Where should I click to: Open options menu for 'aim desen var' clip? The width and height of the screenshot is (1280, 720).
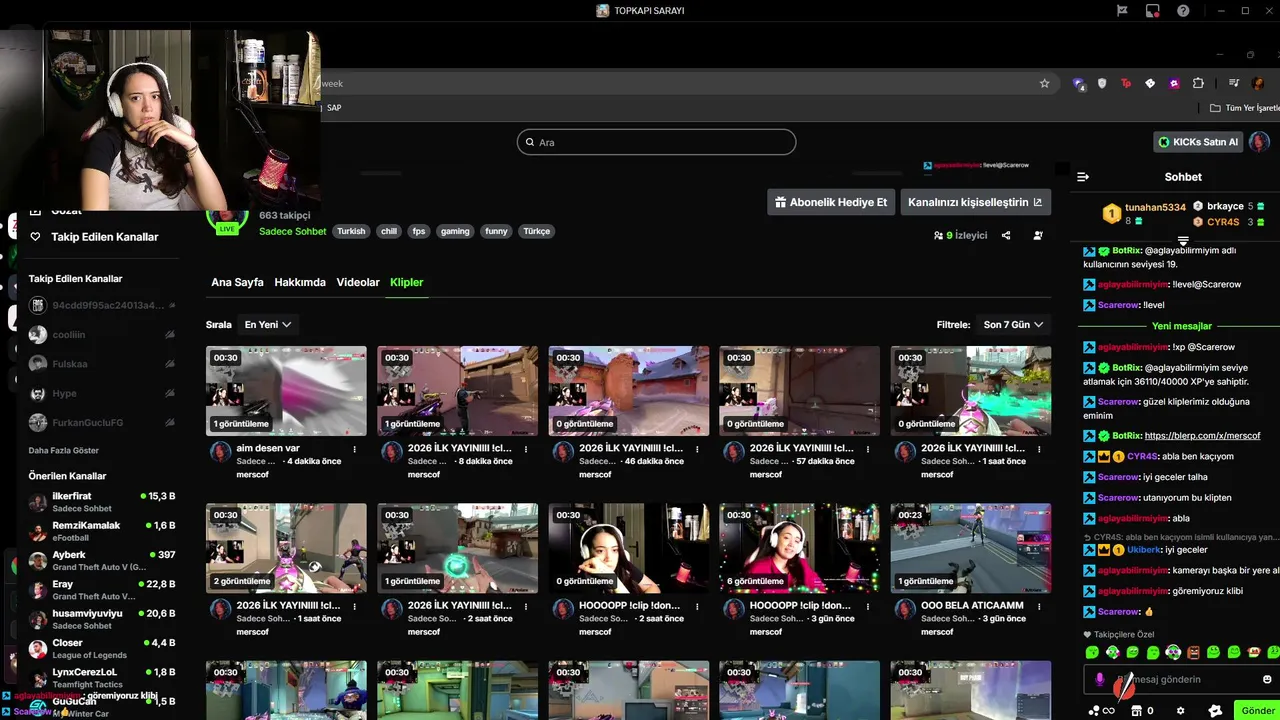(x=354, y=449)
